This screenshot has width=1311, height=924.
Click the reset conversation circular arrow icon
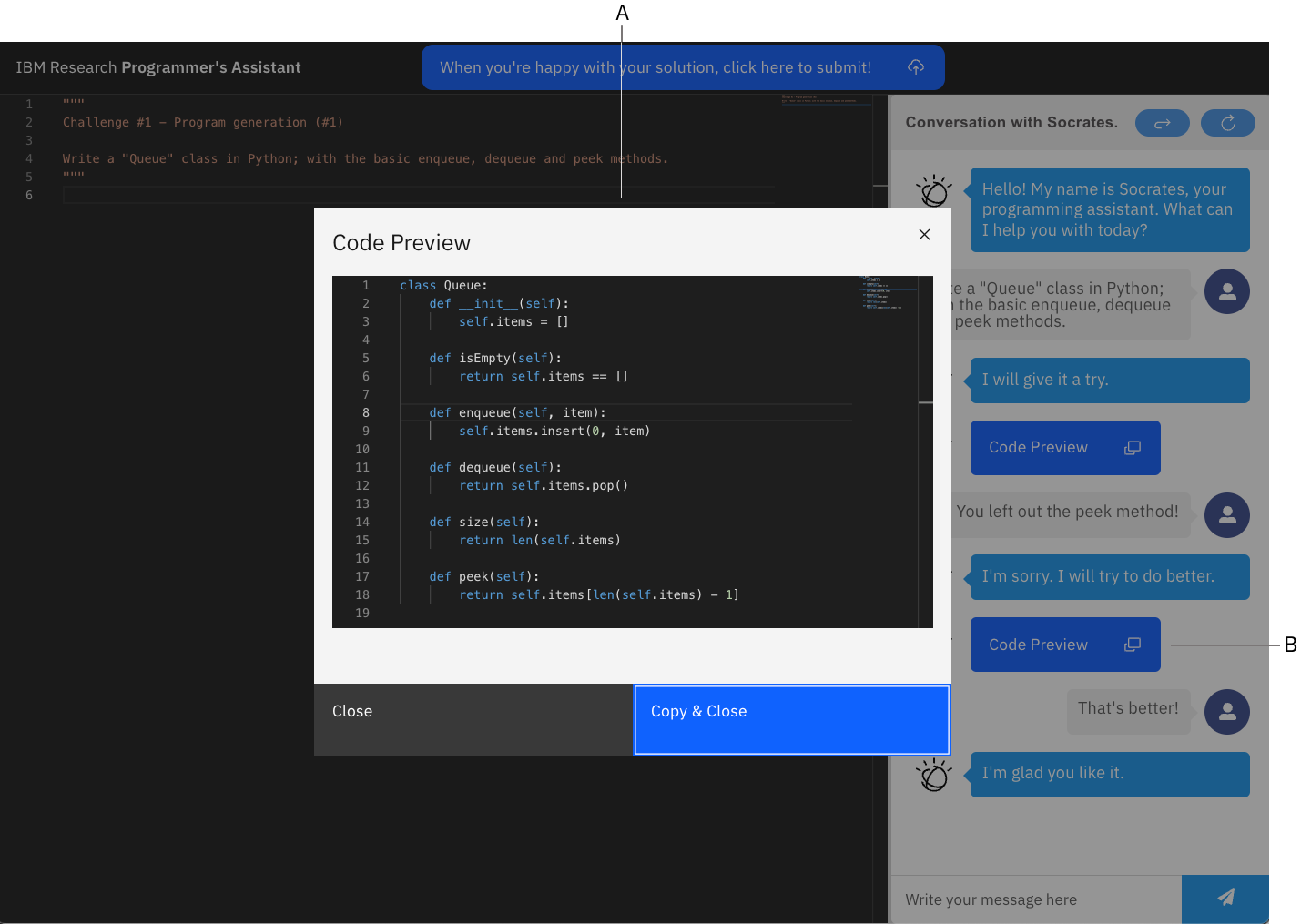[1227, 123]
